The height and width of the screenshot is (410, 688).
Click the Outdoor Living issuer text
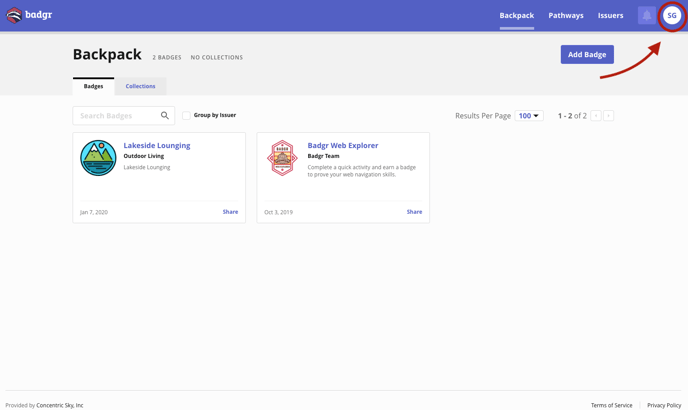click(x=143, y=156)
